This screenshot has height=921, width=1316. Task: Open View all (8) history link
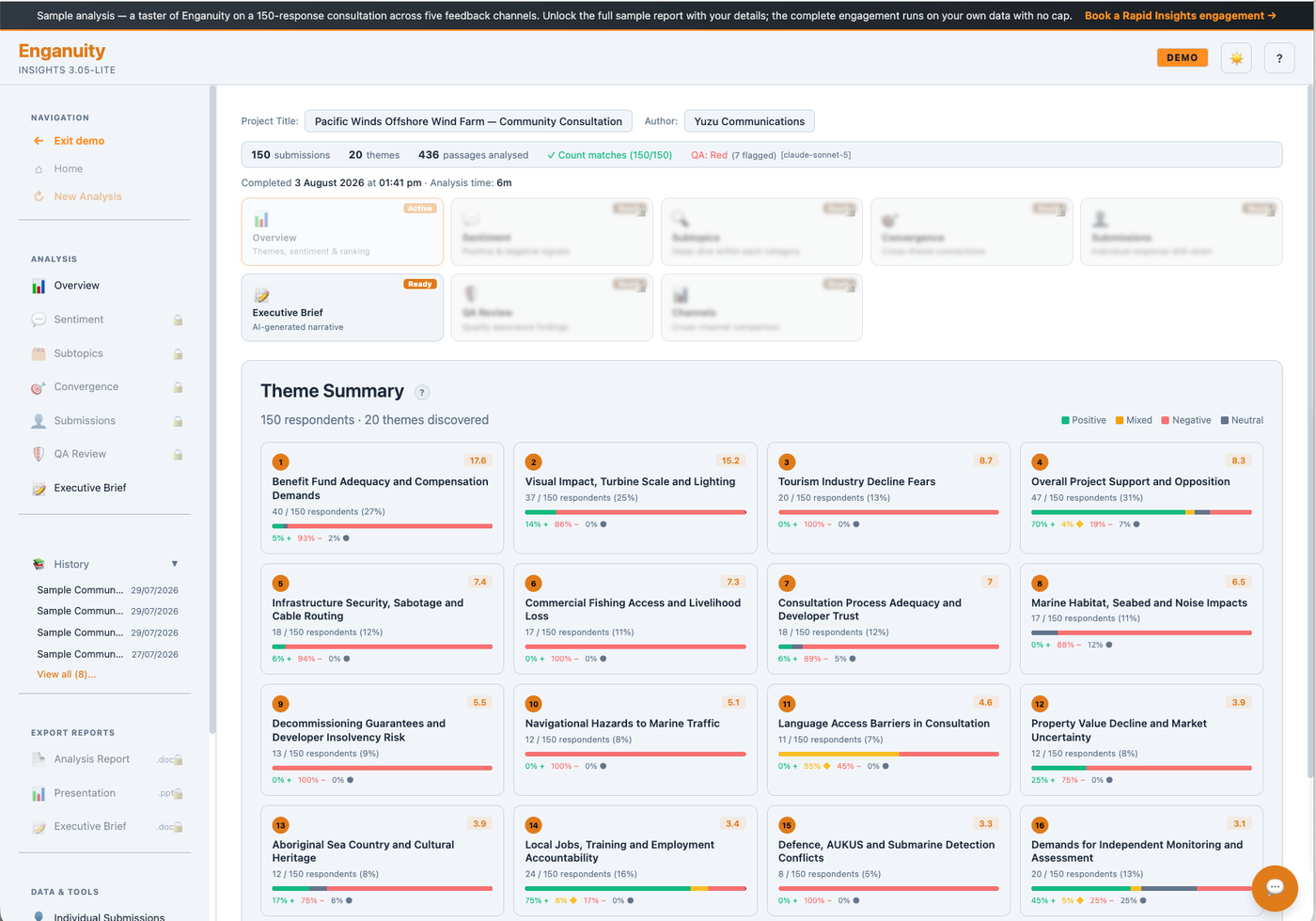[x=66, y=674]
